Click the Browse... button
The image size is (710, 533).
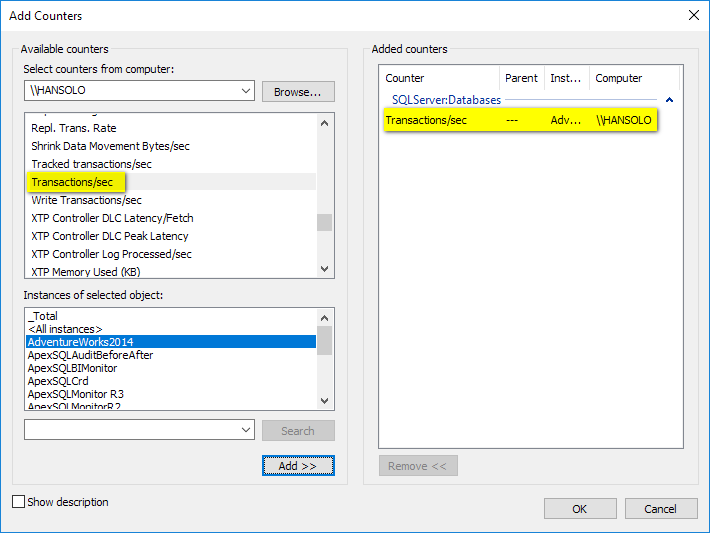298,91
